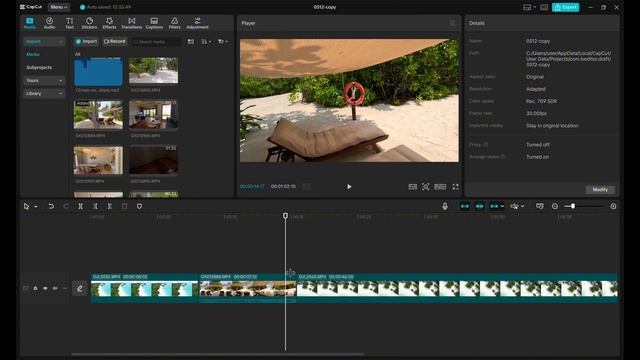This screenshot has height=360, width=640.
Task: Adjust the timeline zoom slider
Action: (x=584, y=207)
